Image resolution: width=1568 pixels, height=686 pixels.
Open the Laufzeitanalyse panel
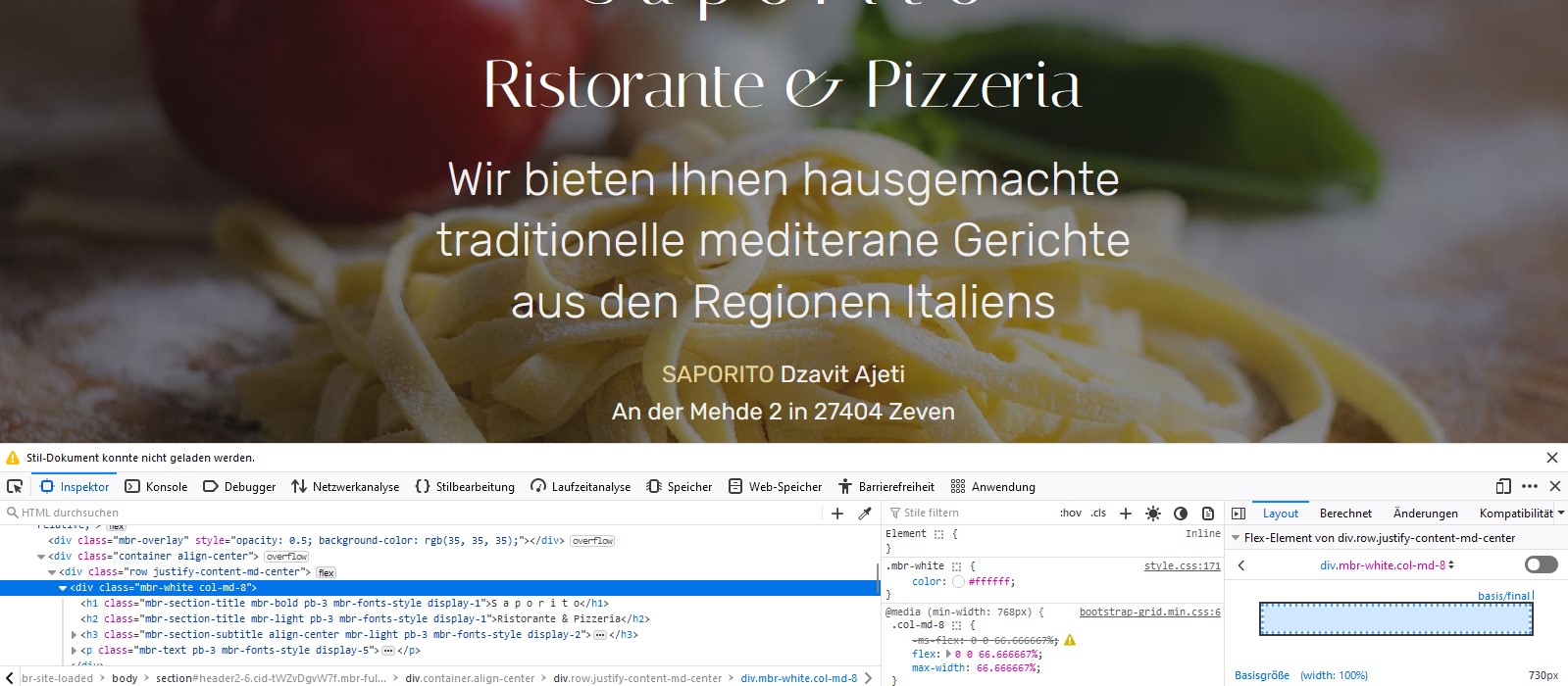pos(581,486)
